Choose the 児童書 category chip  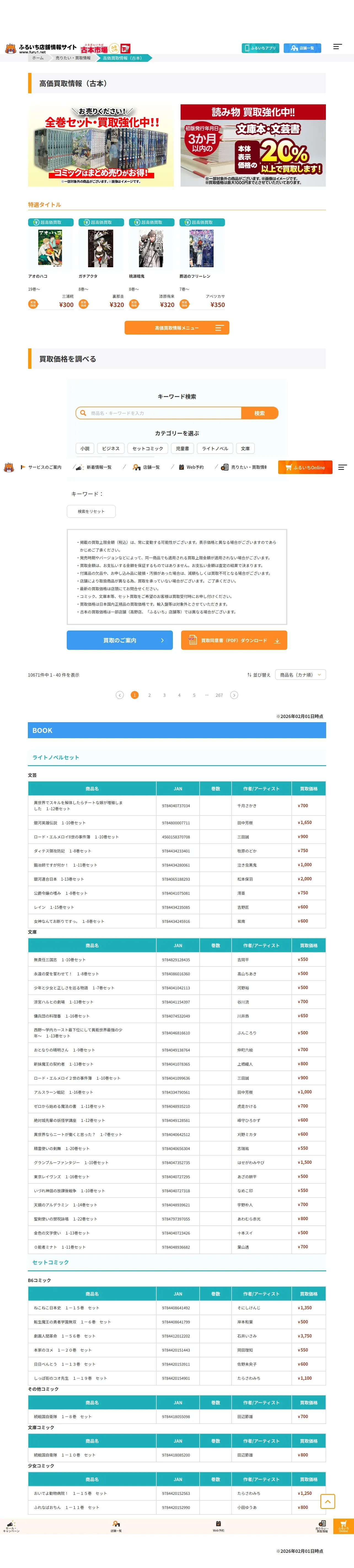coord(183,449)
